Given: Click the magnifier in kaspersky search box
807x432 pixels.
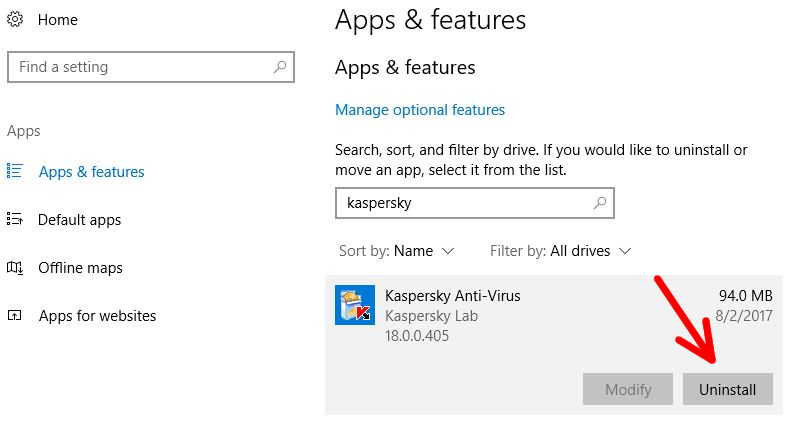Looking at the screenshot, I should [x=600, y=203].
